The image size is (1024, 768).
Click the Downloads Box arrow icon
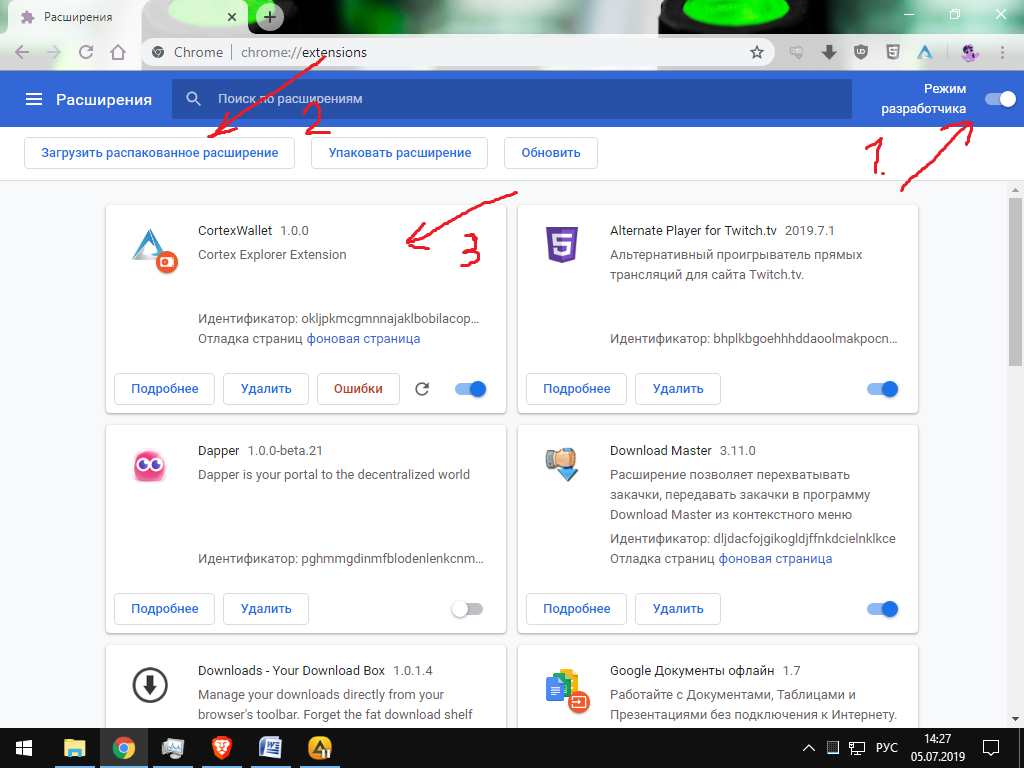point(150,685)
